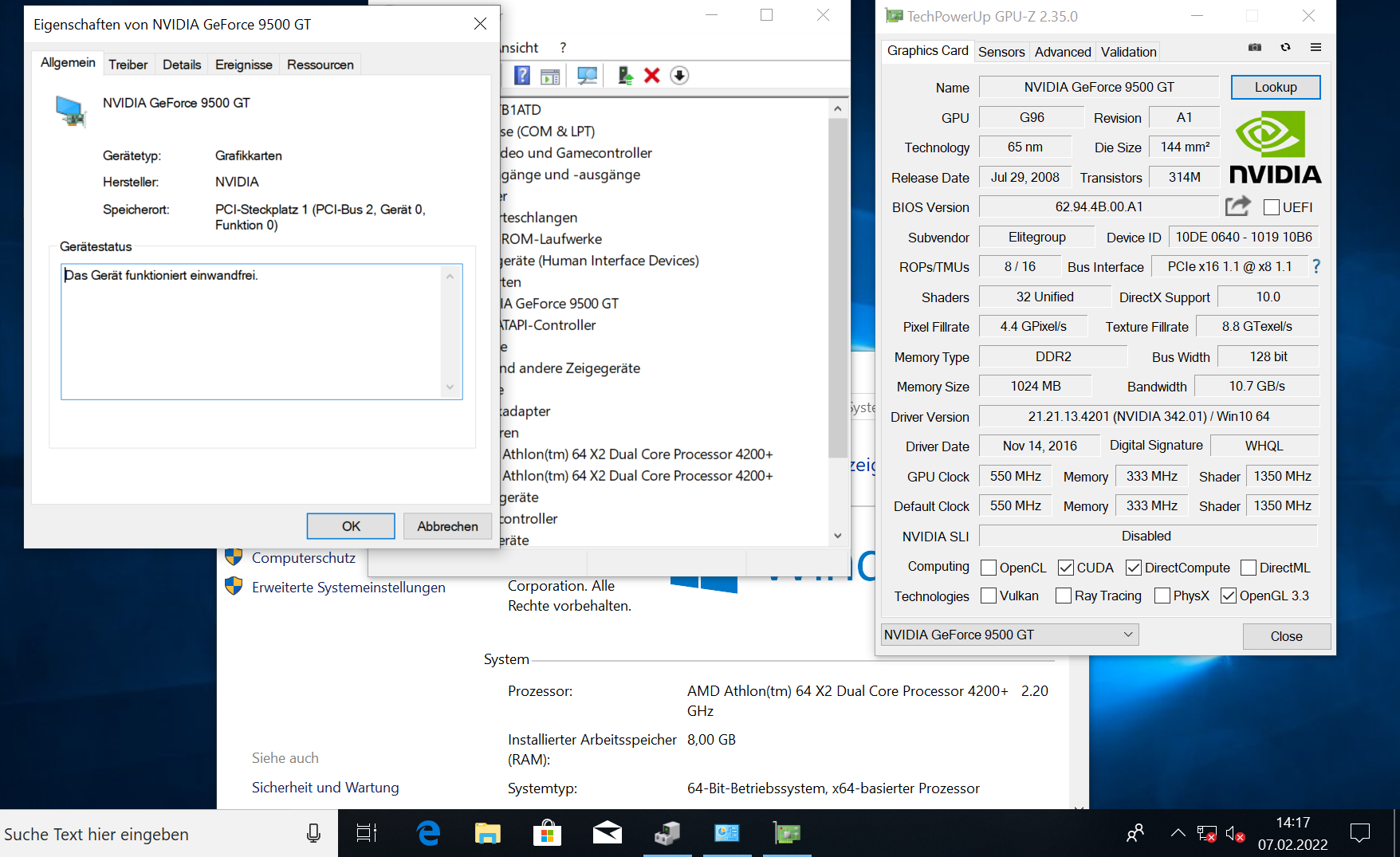The width and height of the screenshot is (1400, 857).
Task: Click OK in the properties dialog
Action: tap(351, 526)
